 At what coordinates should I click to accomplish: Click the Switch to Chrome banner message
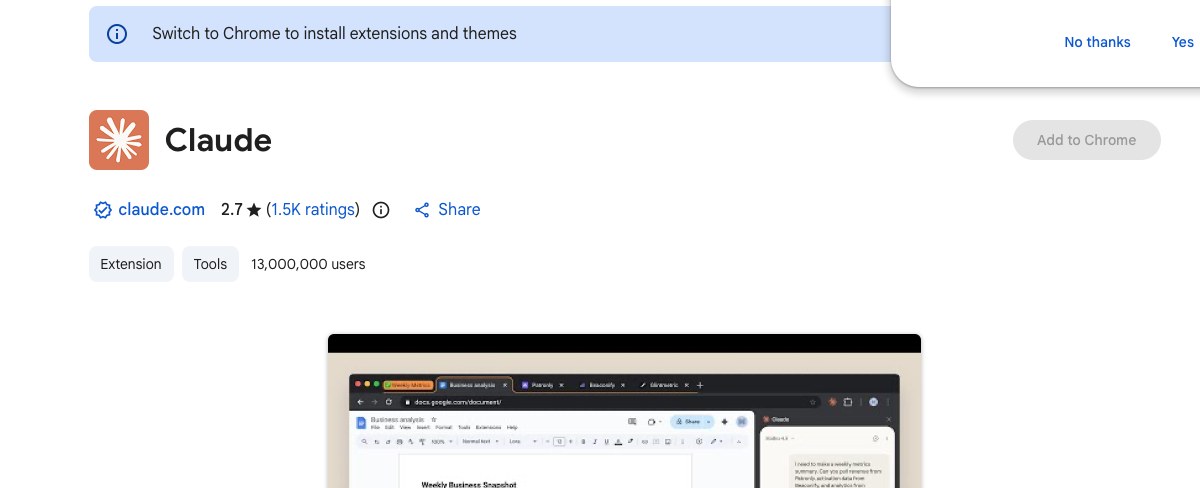pyautogui.click(x=334, y=34)
